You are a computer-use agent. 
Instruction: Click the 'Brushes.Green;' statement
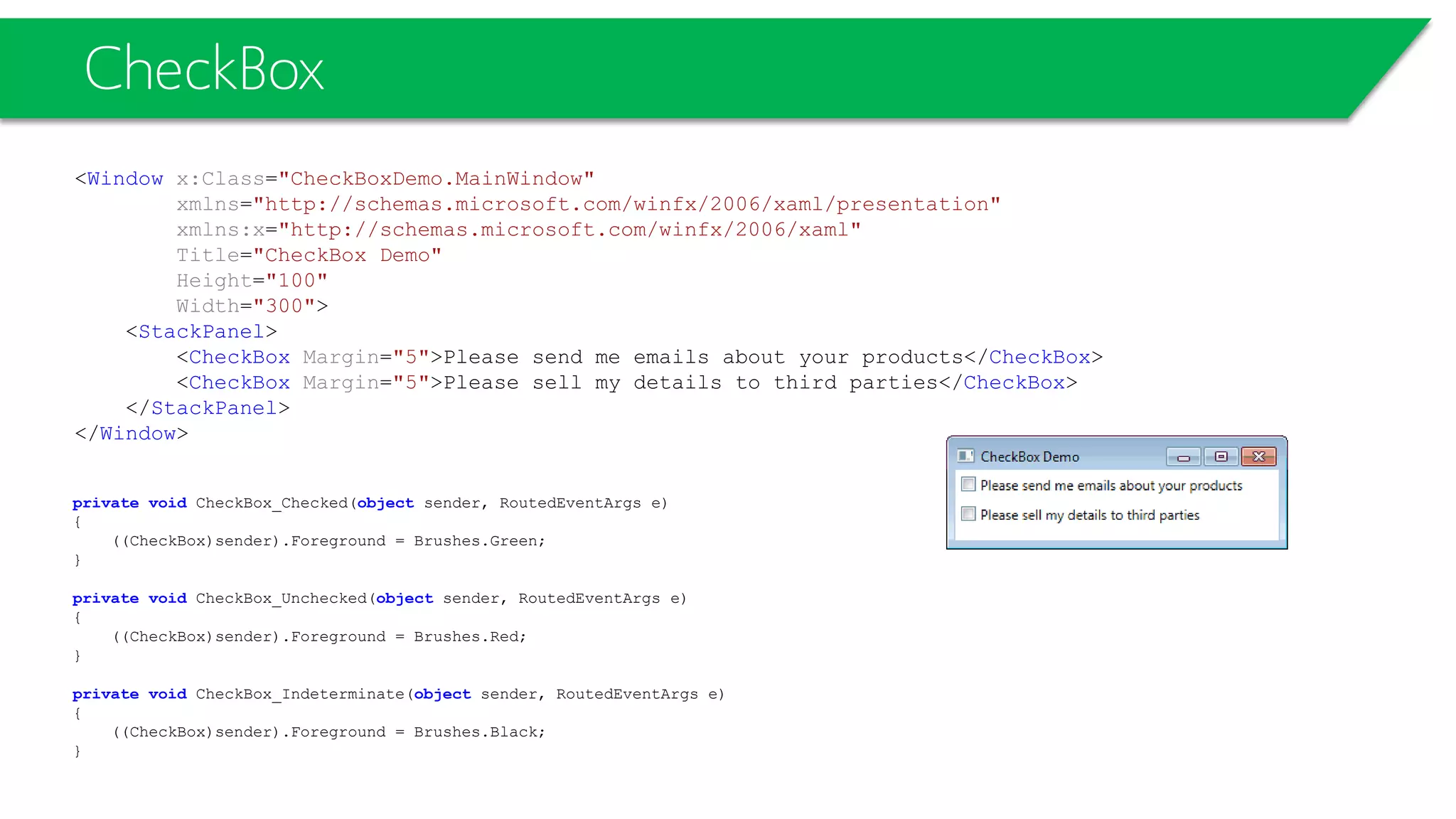(329, 541)
